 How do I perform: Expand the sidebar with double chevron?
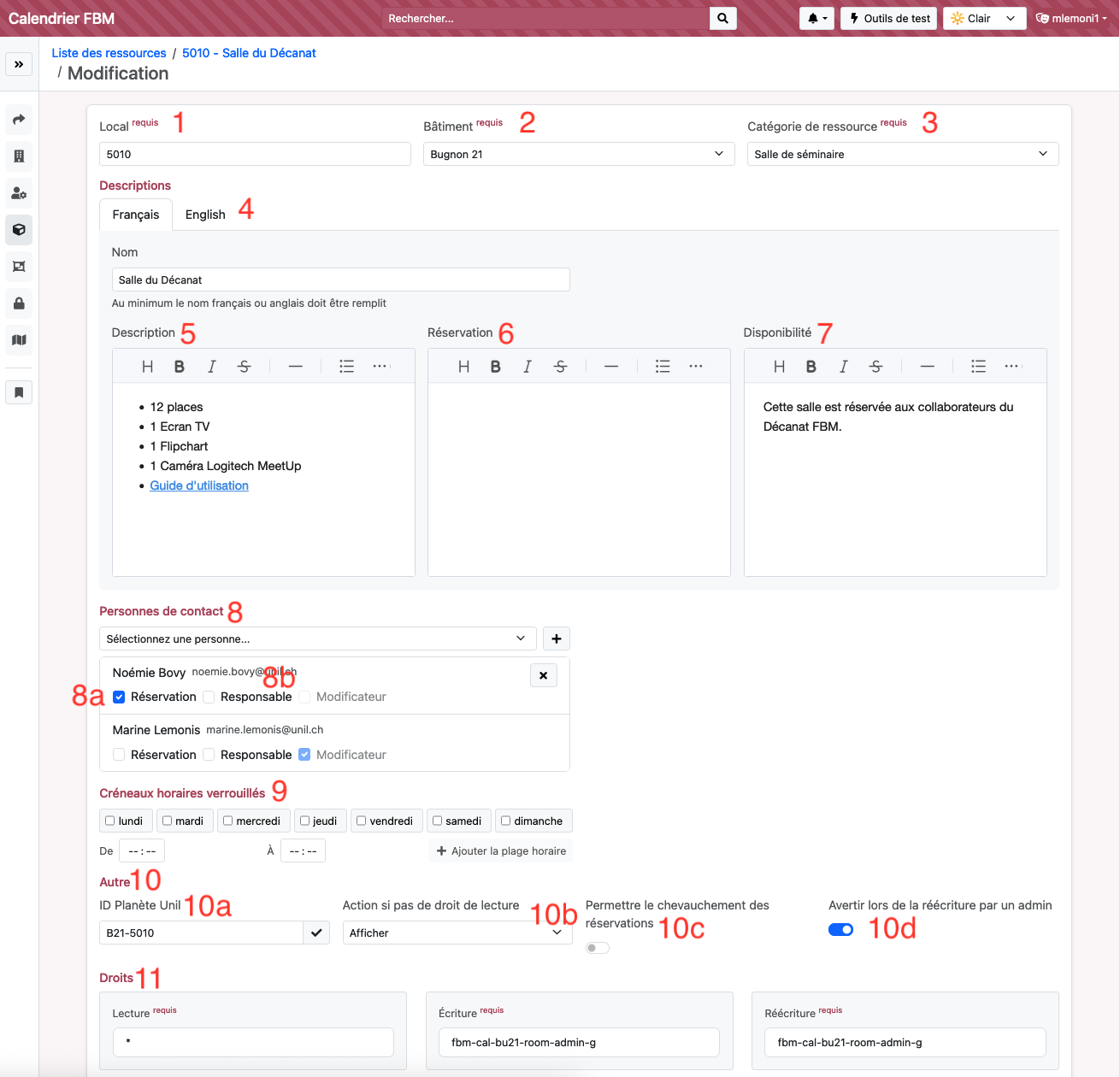click(19, 64)
